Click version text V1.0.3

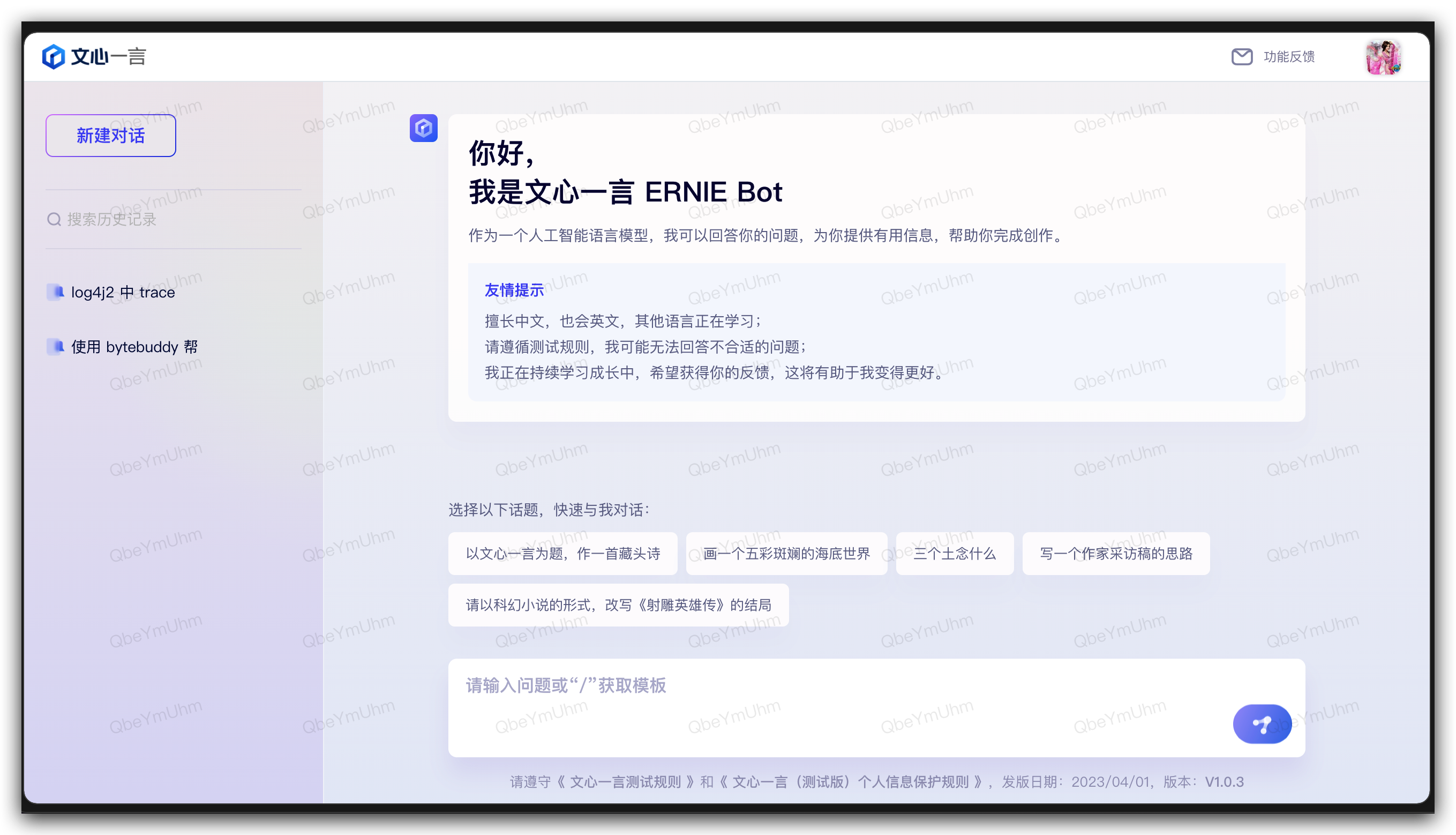(x=1224, y=781)
